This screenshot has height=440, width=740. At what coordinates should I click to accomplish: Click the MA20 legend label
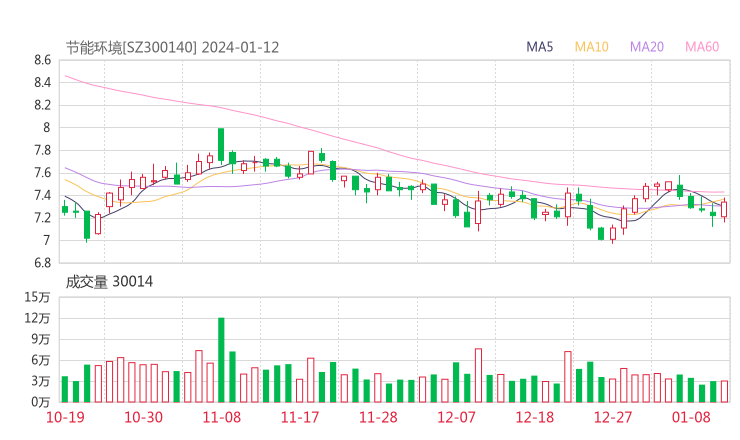pyautogui.click(x=647, y=47)
